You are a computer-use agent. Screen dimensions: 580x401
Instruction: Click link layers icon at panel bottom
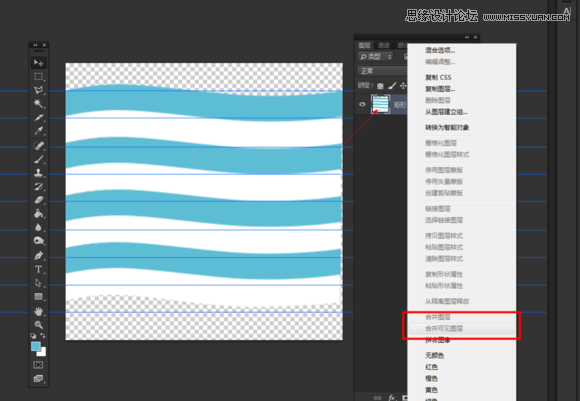[377, 398]
